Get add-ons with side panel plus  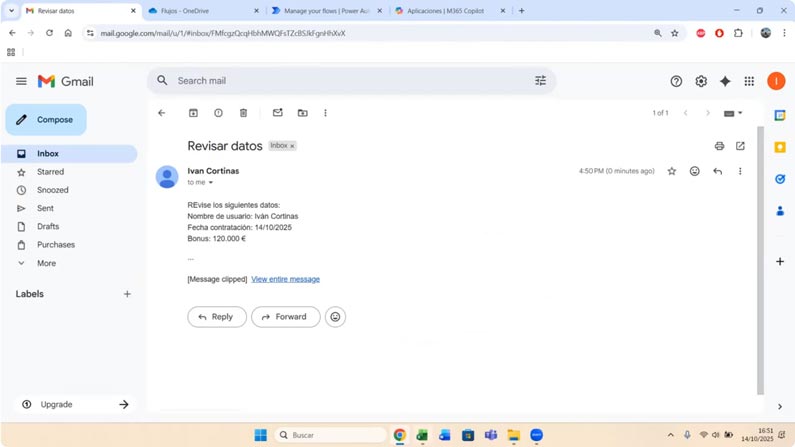point(780,262)
